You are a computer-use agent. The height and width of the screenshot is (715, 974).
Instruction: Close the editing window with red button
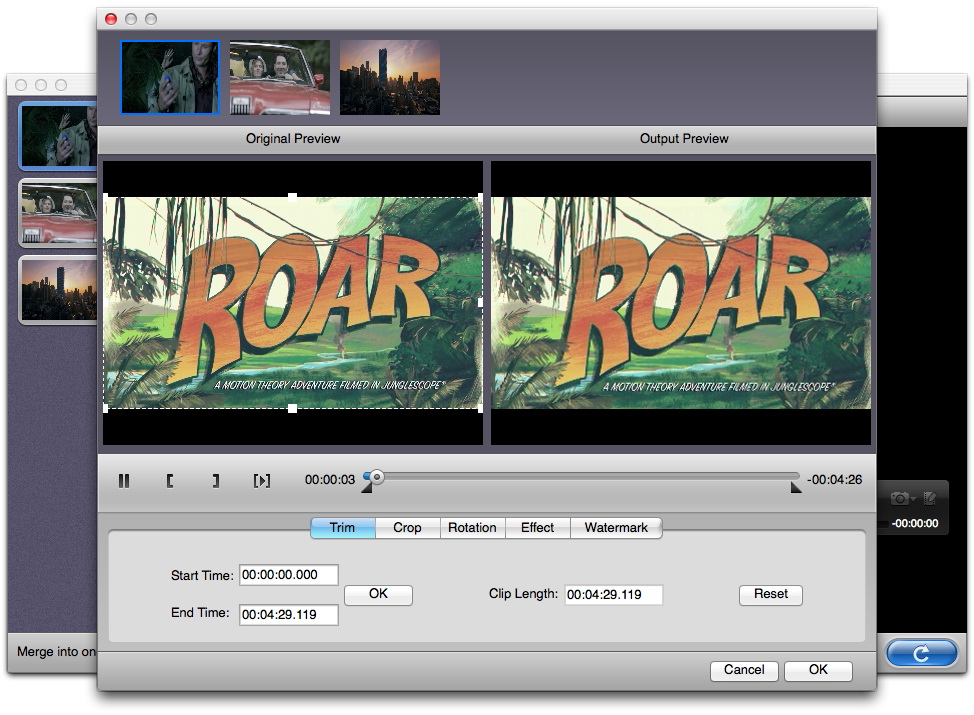tap(111, 19)
